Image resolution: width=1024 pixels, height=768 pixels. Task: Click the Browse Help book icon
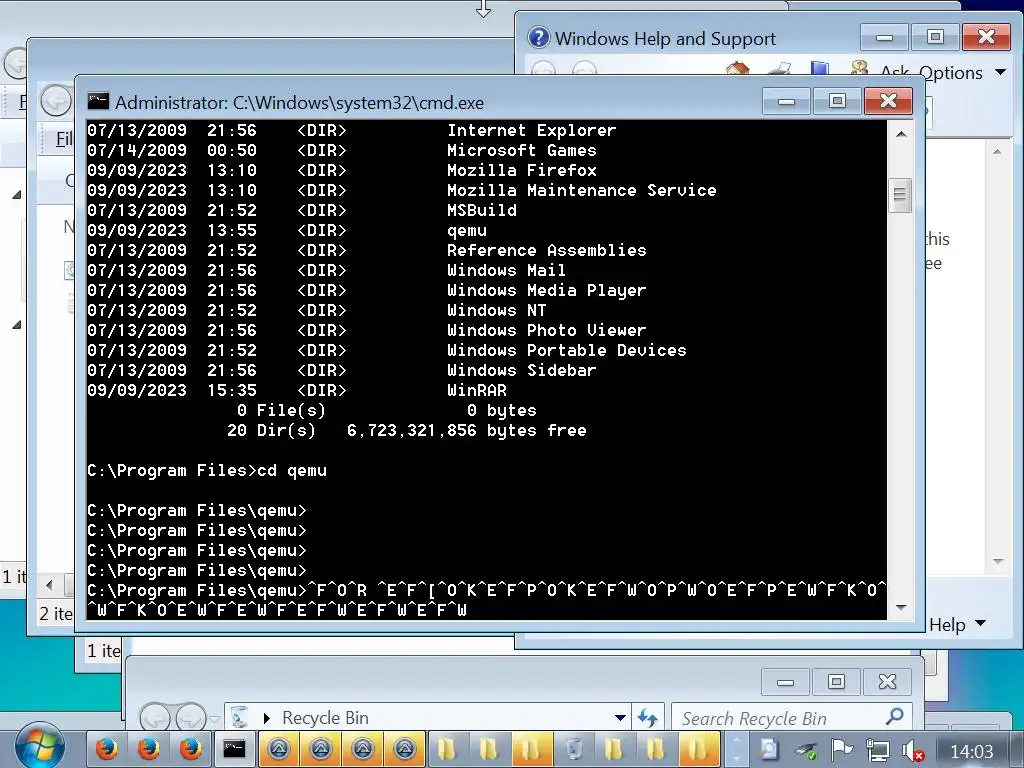[819, 69]
